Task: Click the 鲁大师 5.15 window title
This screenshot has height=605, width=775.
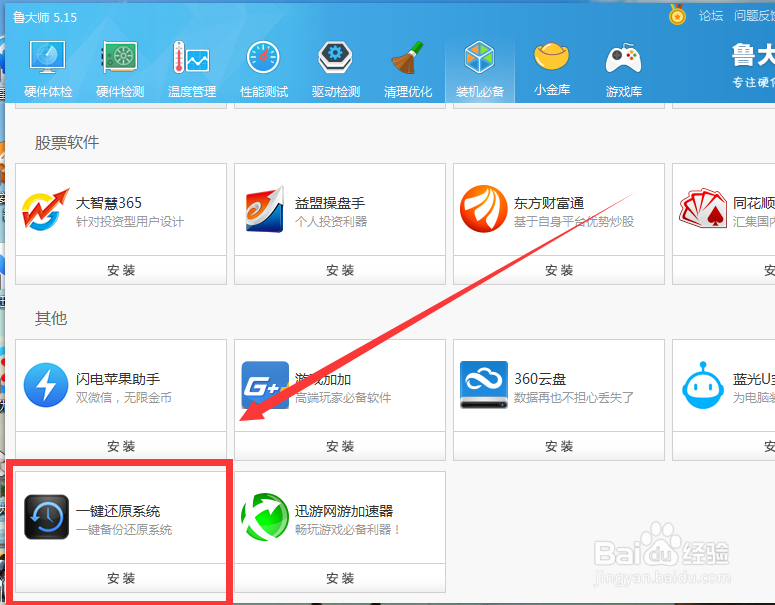Action: 45,17
